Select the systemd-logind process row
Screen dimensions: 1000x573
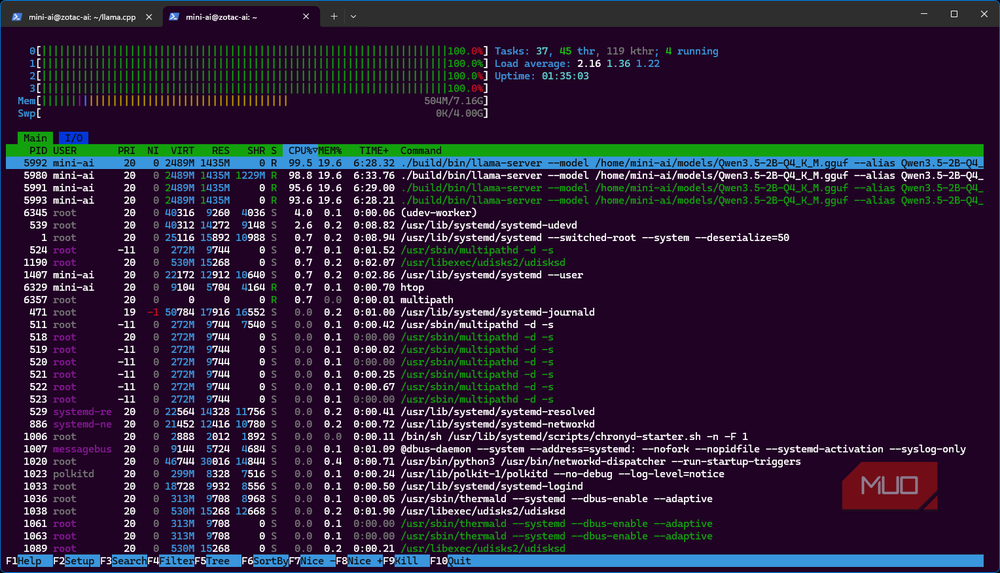(x=494, y=486)
